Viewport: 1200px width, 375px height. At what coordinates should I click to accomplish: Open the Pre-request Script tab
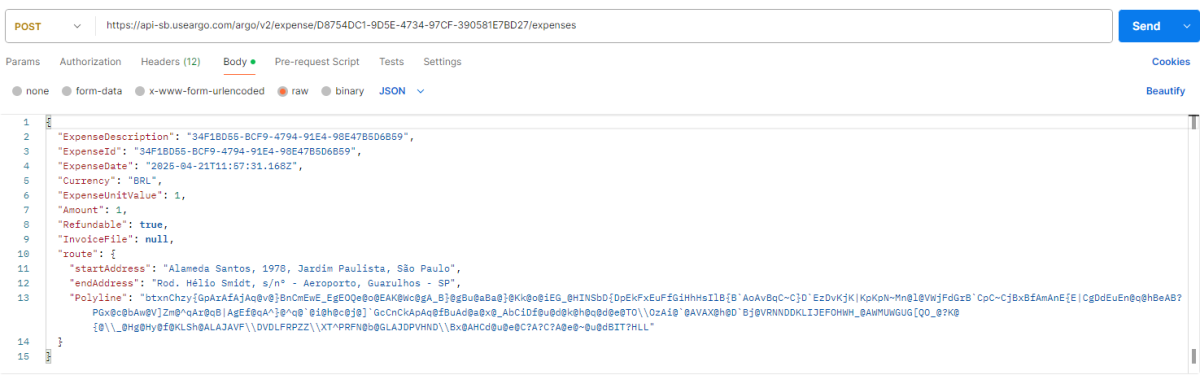click(317, 62)
